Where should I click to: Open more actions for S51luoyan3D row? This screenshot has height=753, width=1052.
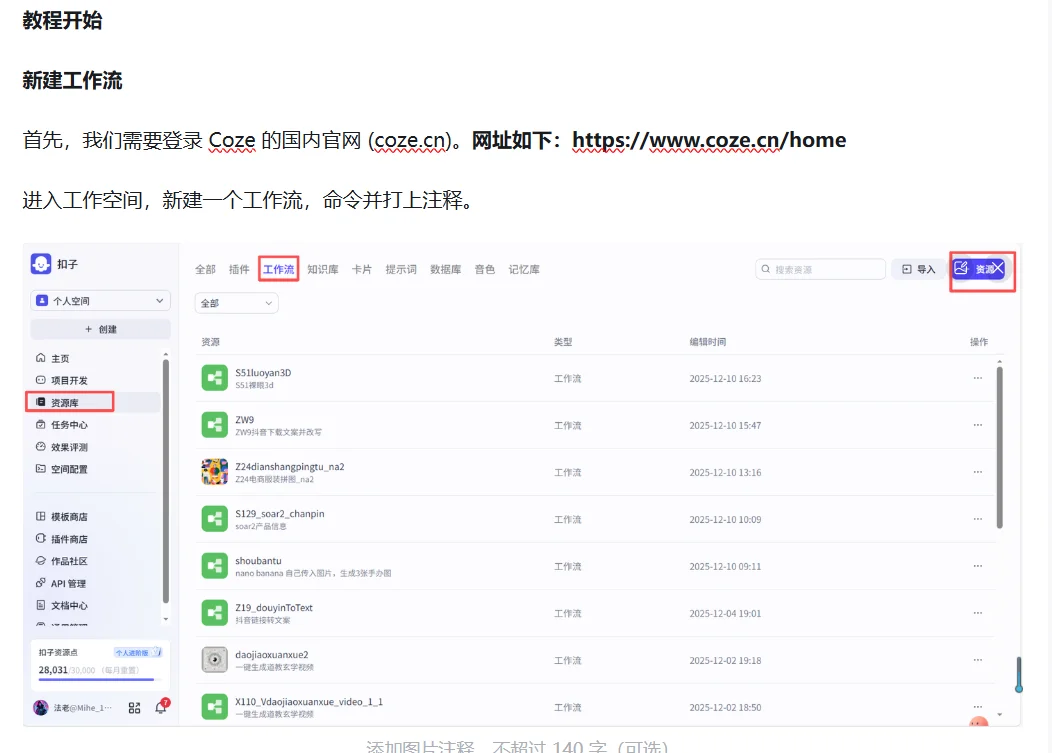click(x=978, y=378)
